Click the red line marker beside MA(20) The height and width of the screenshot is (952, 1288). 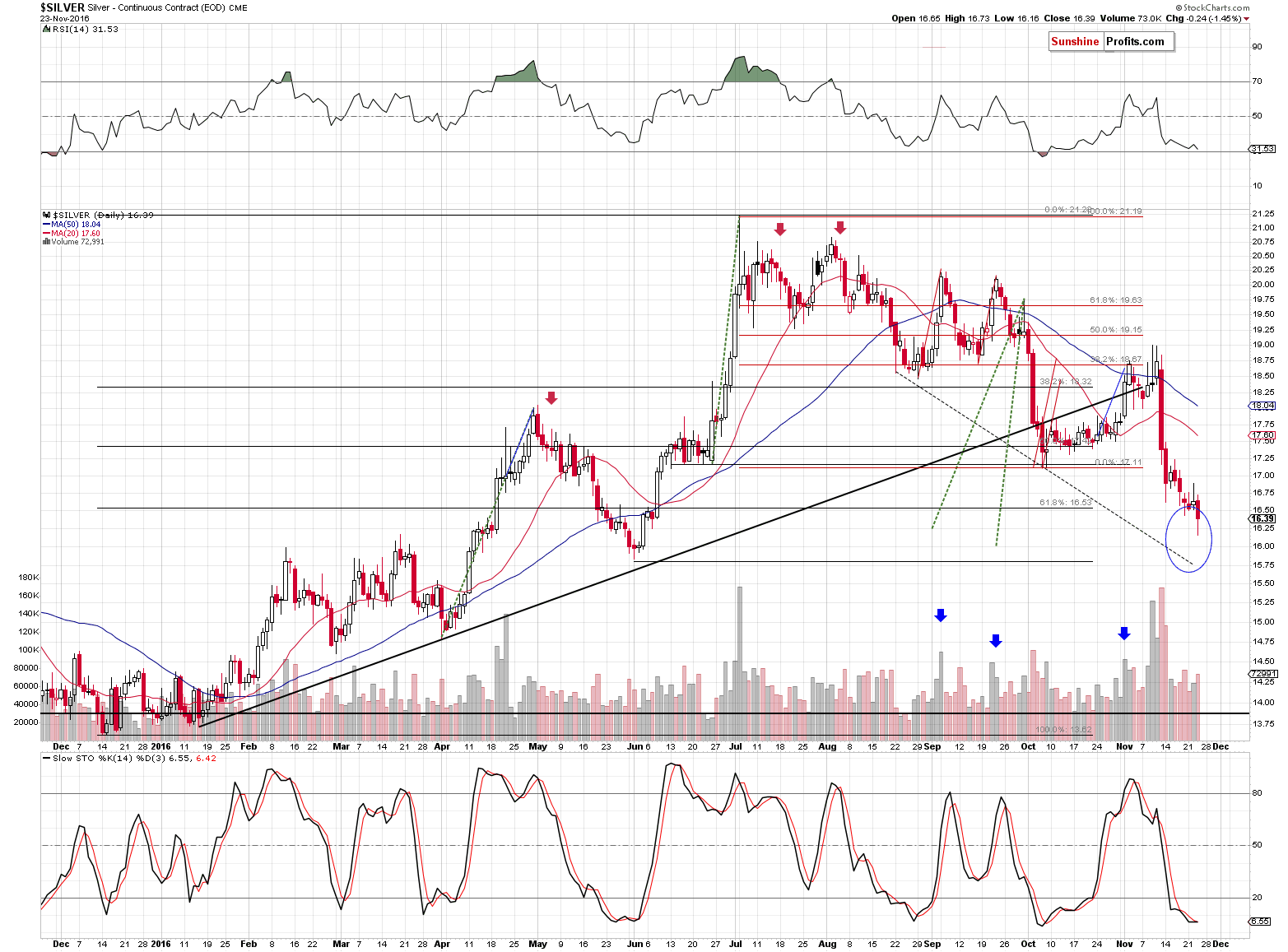coord(45,233)
